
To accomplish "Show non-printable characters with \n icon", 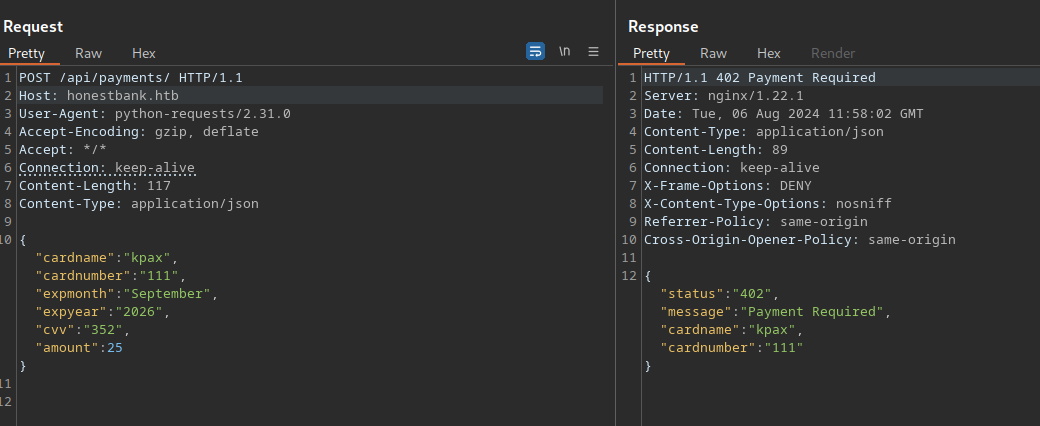I will (564, 52).
